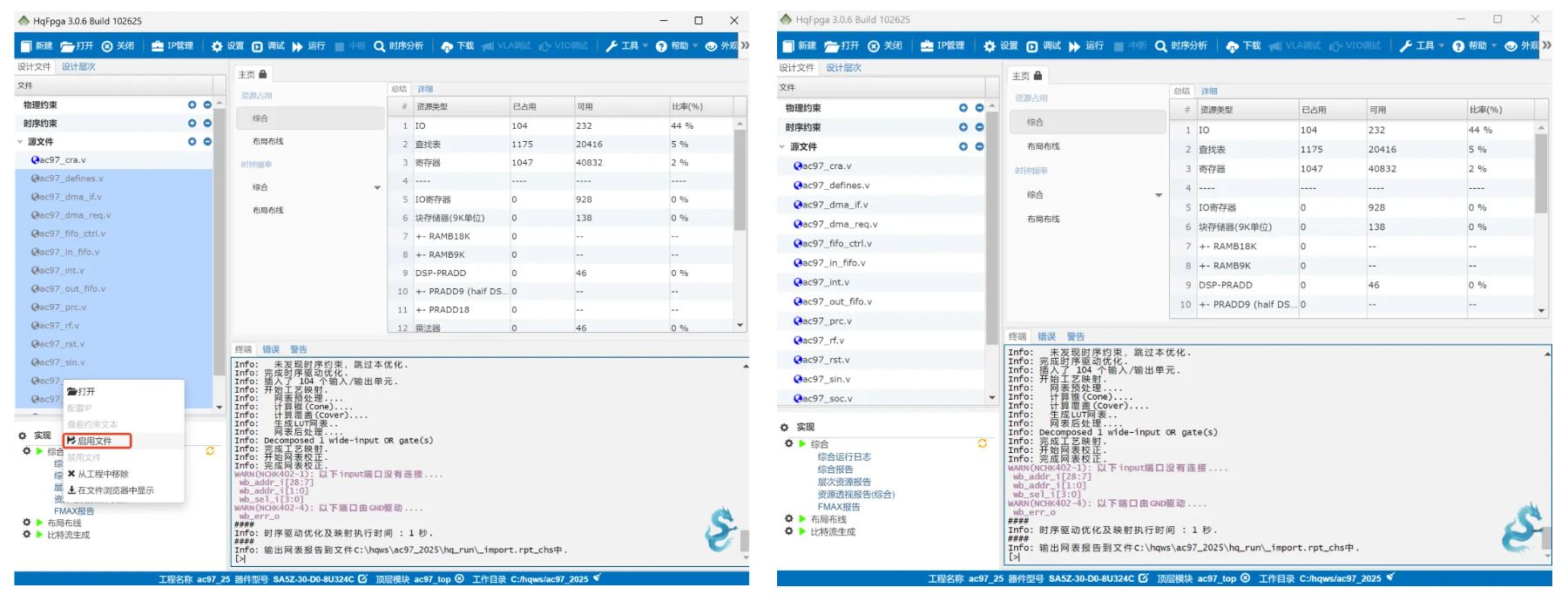
Task: Open the 警告 tab in the left window
Action: point(299,349)
